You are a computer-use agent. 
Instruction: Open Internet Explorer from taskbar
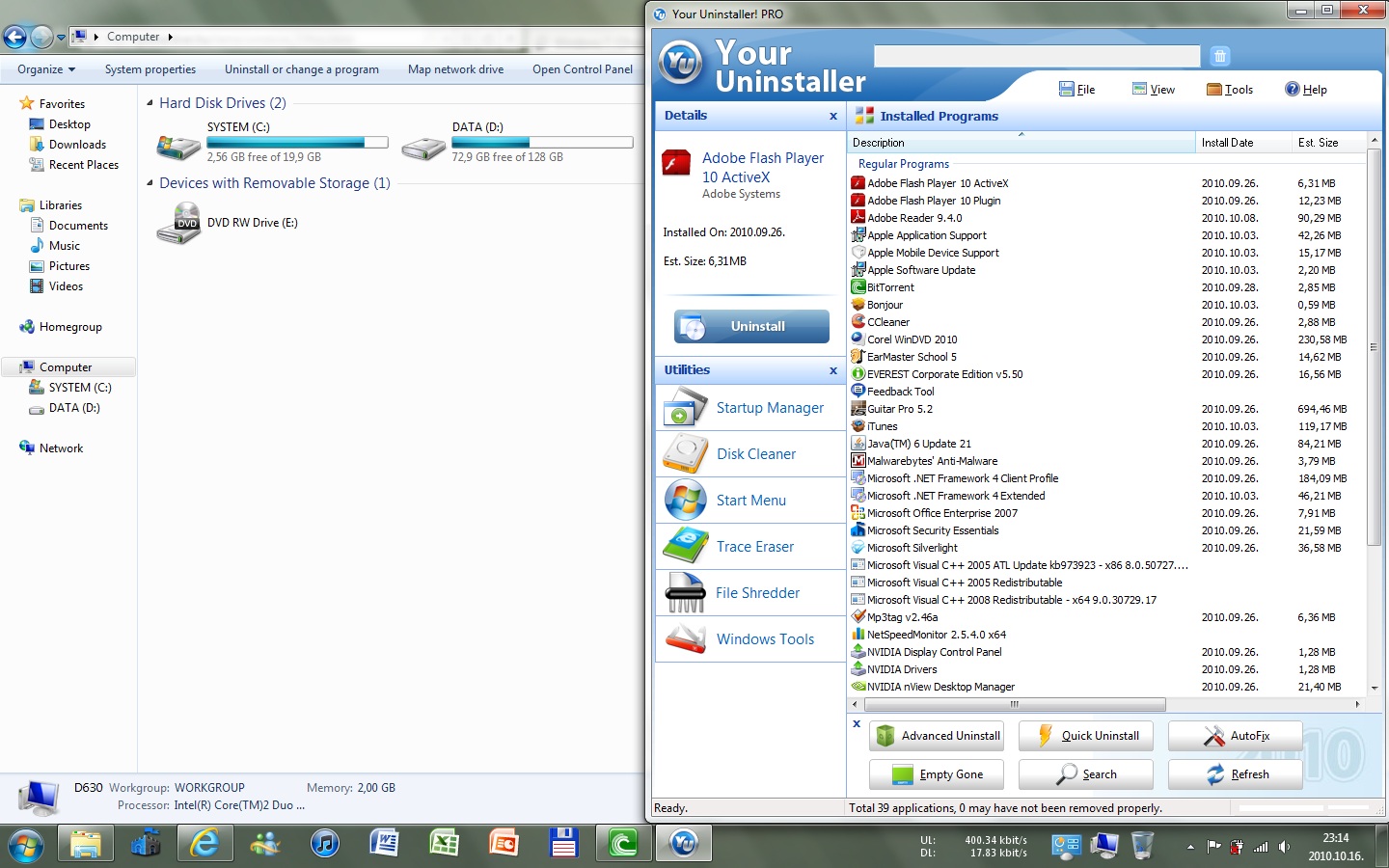205,844
